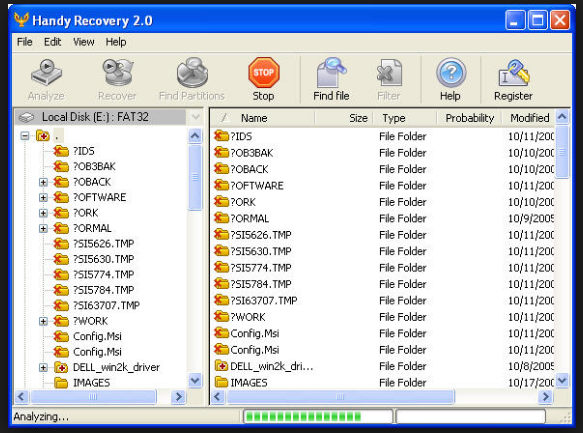The height and width of the screenshot is (433, 583).
Task: Expand the ?OBACK folder in tree
Action: [x=43, y=182]
